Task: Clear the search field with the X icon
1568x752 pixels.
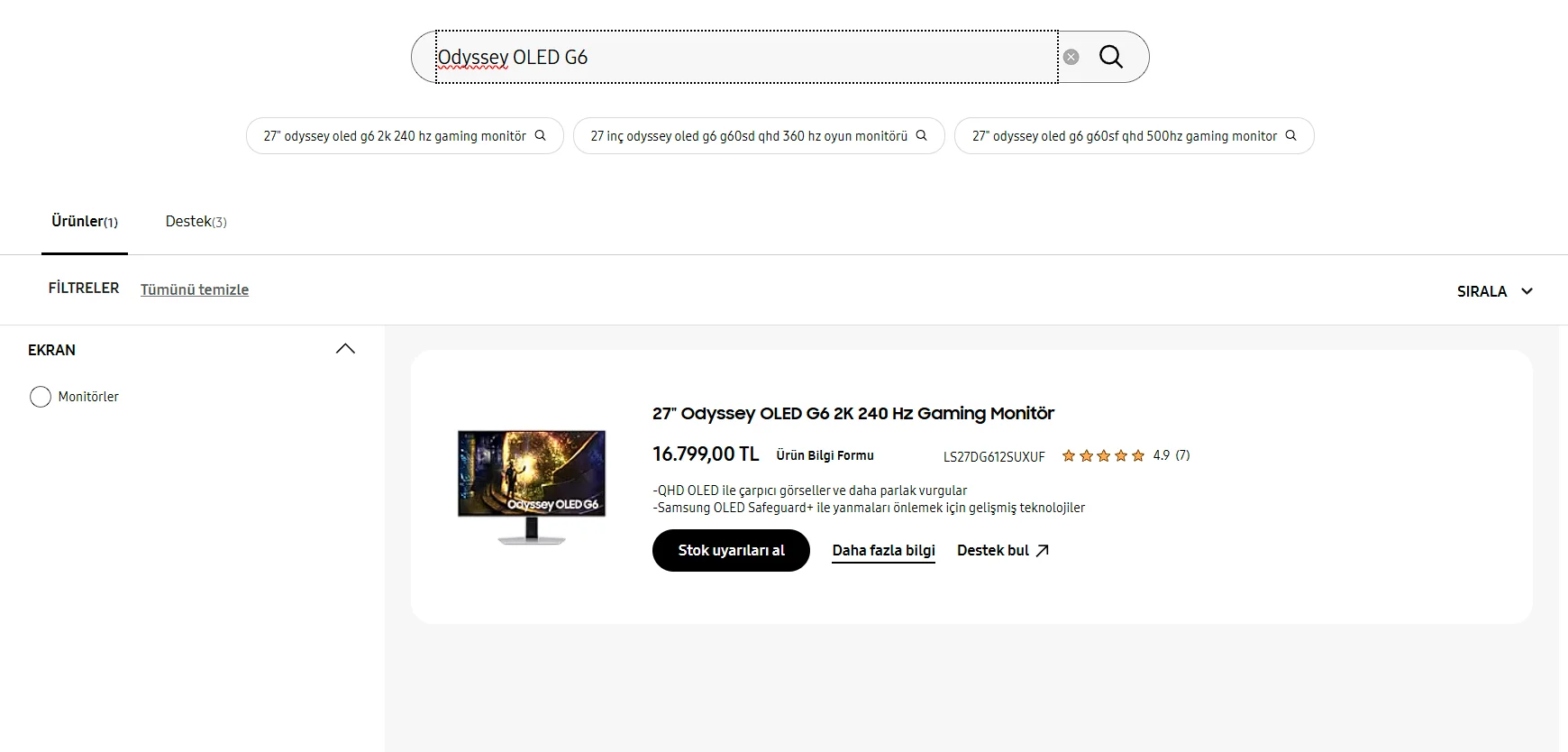Action: (x=1071, y=57)
